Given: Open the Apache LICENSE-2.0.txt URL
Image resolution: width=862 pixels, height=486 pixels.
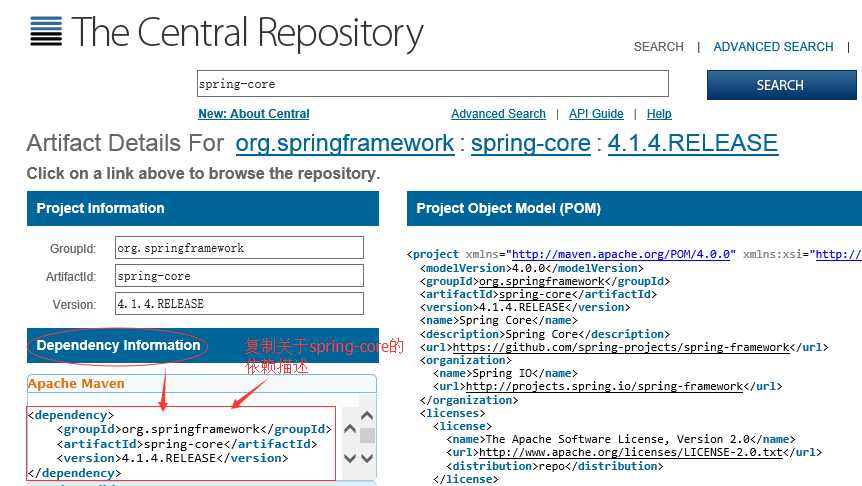Looking at the screenshot, I should click(x=631, y=452).
